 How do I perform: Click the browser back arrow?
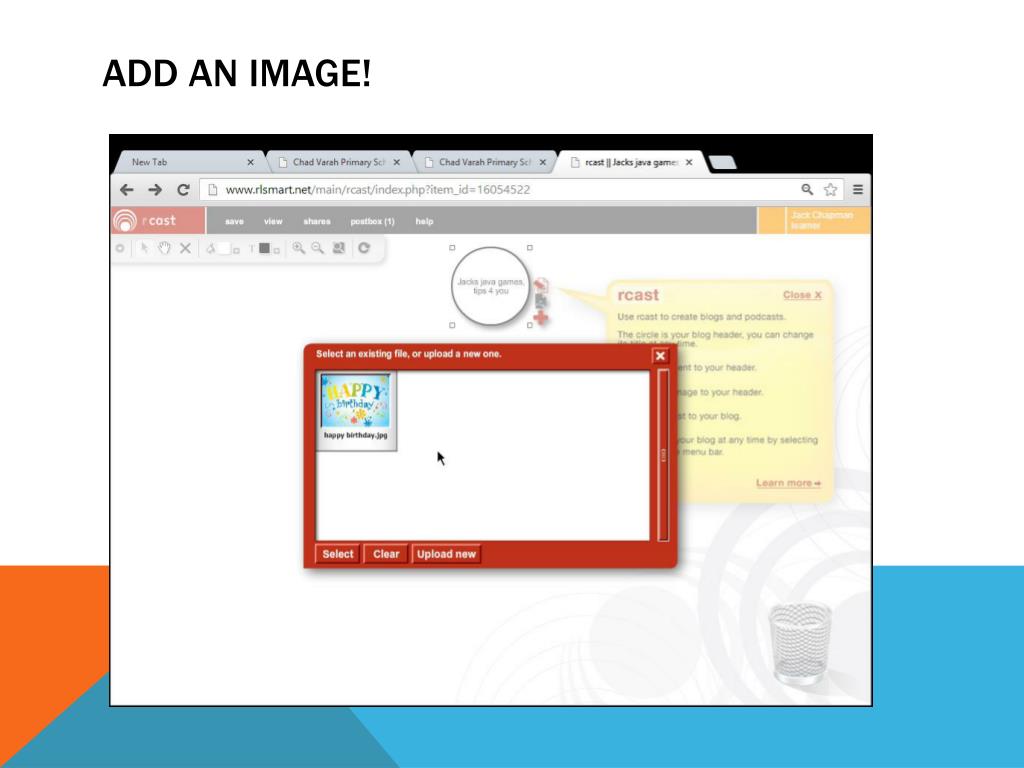click(127, 189)
